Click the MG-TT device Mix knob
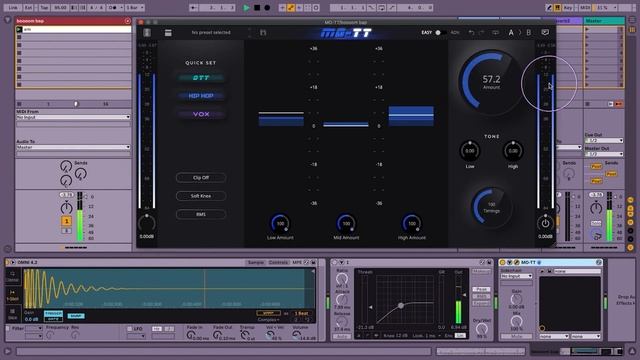 point(516,321)
